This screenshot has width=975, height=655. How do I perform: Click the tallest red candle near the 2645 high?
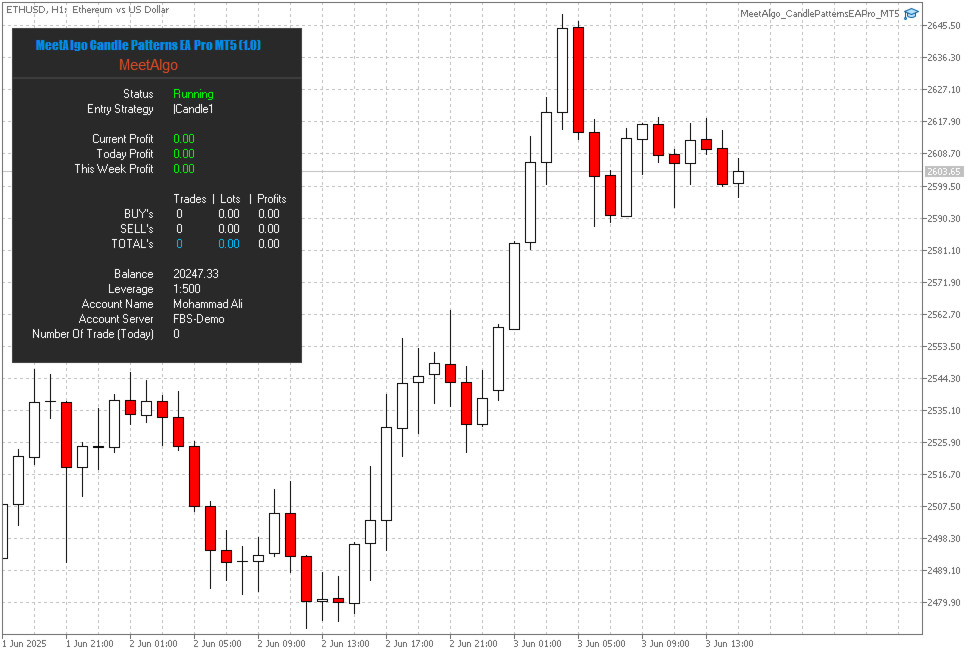(578, 80)
